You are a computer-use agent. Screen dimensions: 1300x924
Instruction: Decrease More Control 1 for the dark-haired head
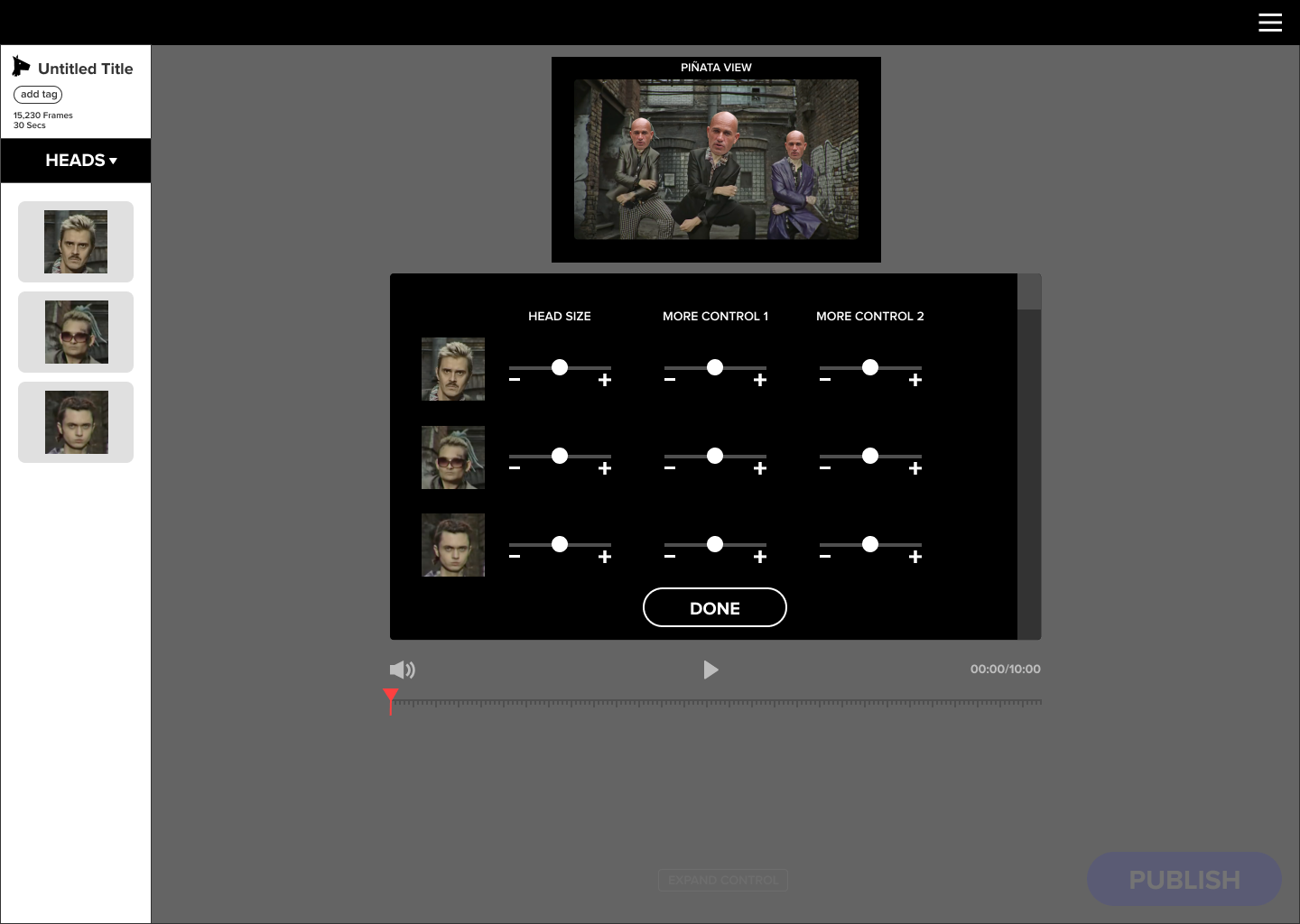[x=670, y=557]
